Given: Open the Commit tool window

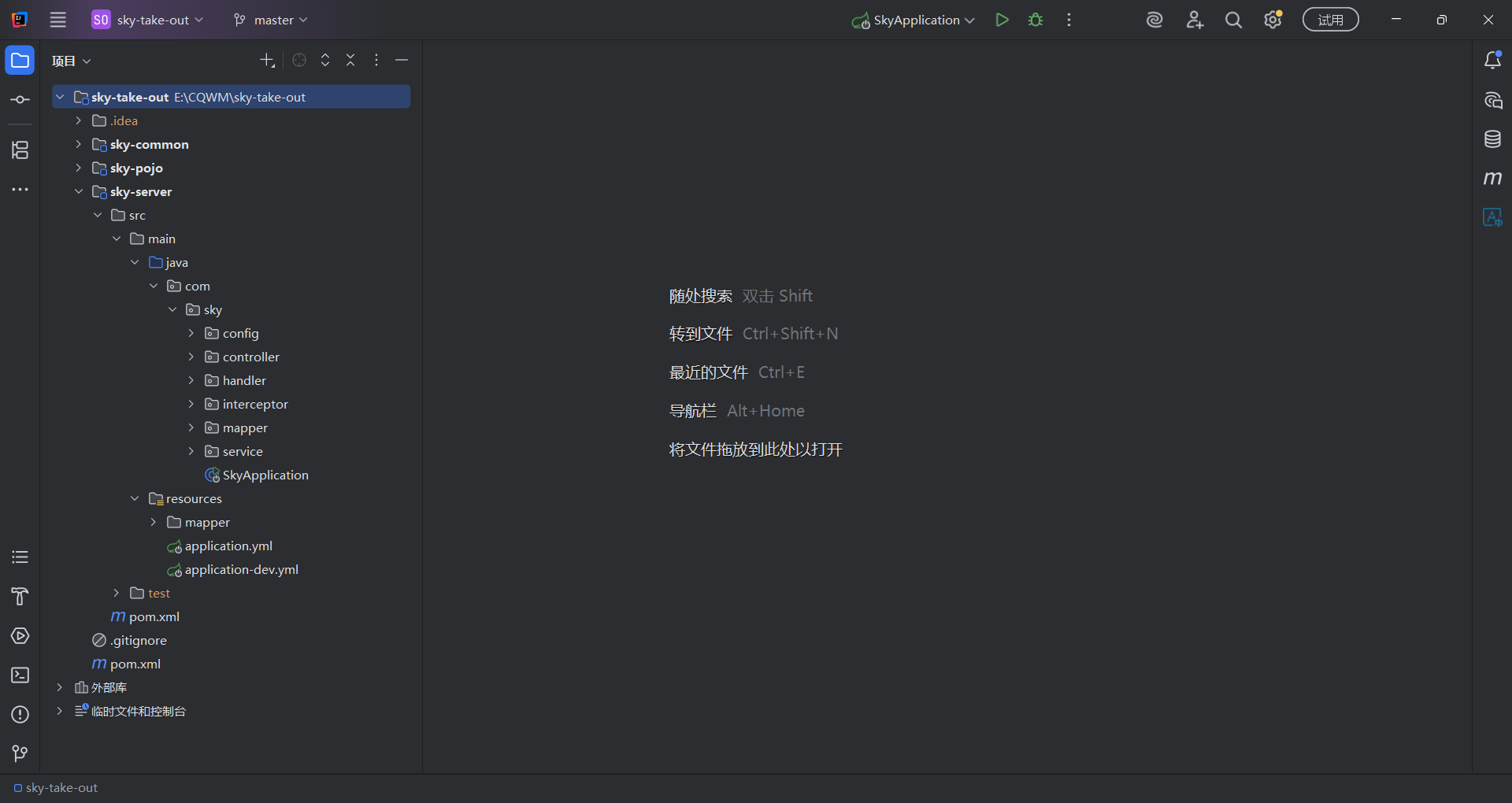Looking at the screenshot, I should click(x=20, y=100).
